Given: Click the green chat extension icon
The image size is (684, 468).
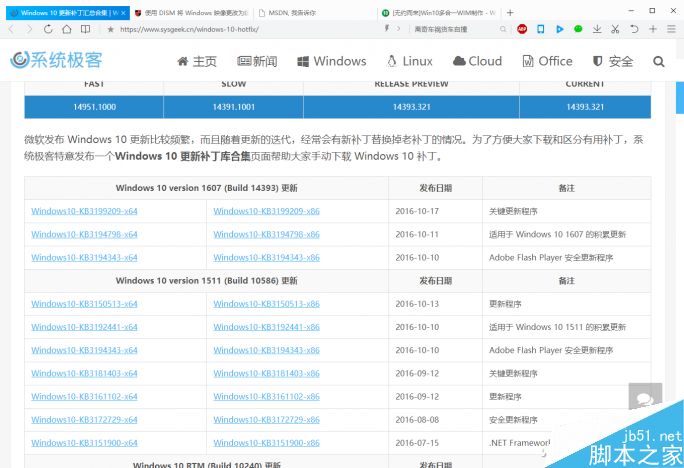Looking at the screenshot, I should click(578, 29).
